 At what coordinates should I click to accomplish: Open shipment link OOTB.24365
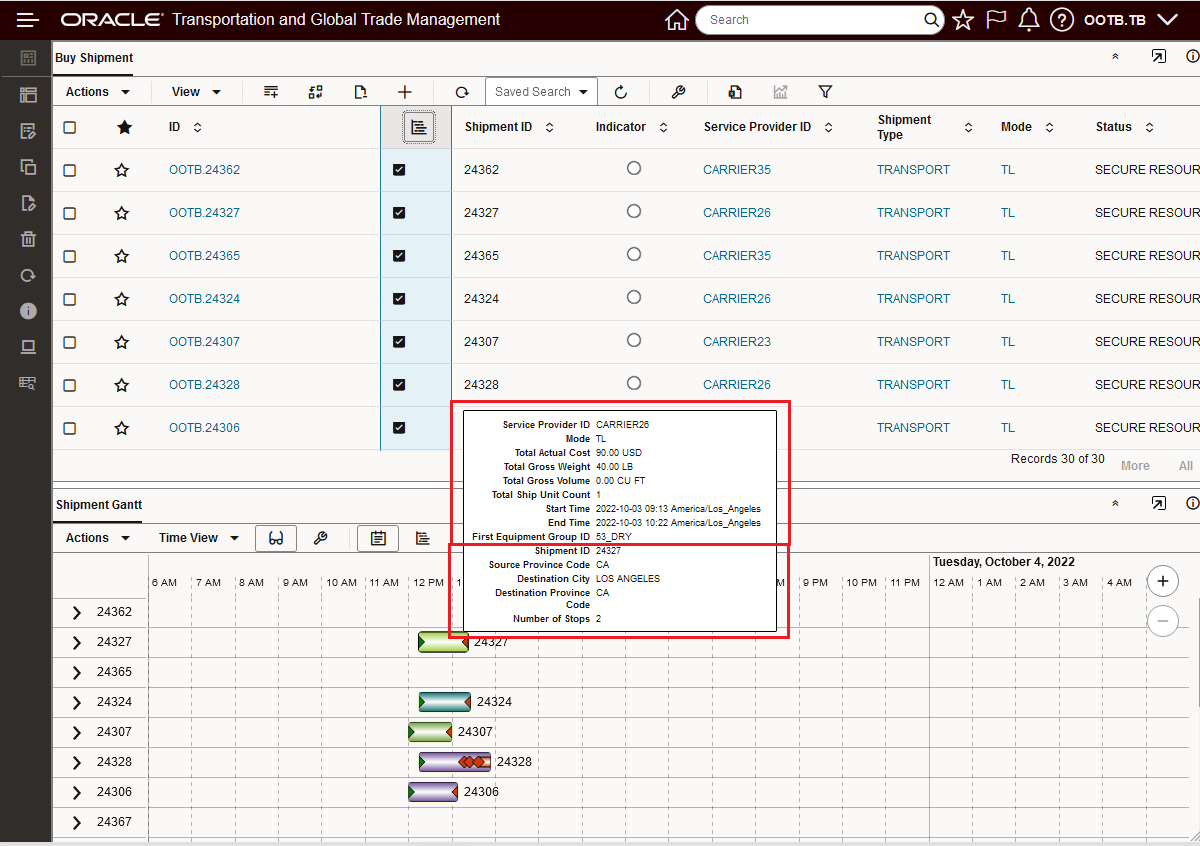204,256
